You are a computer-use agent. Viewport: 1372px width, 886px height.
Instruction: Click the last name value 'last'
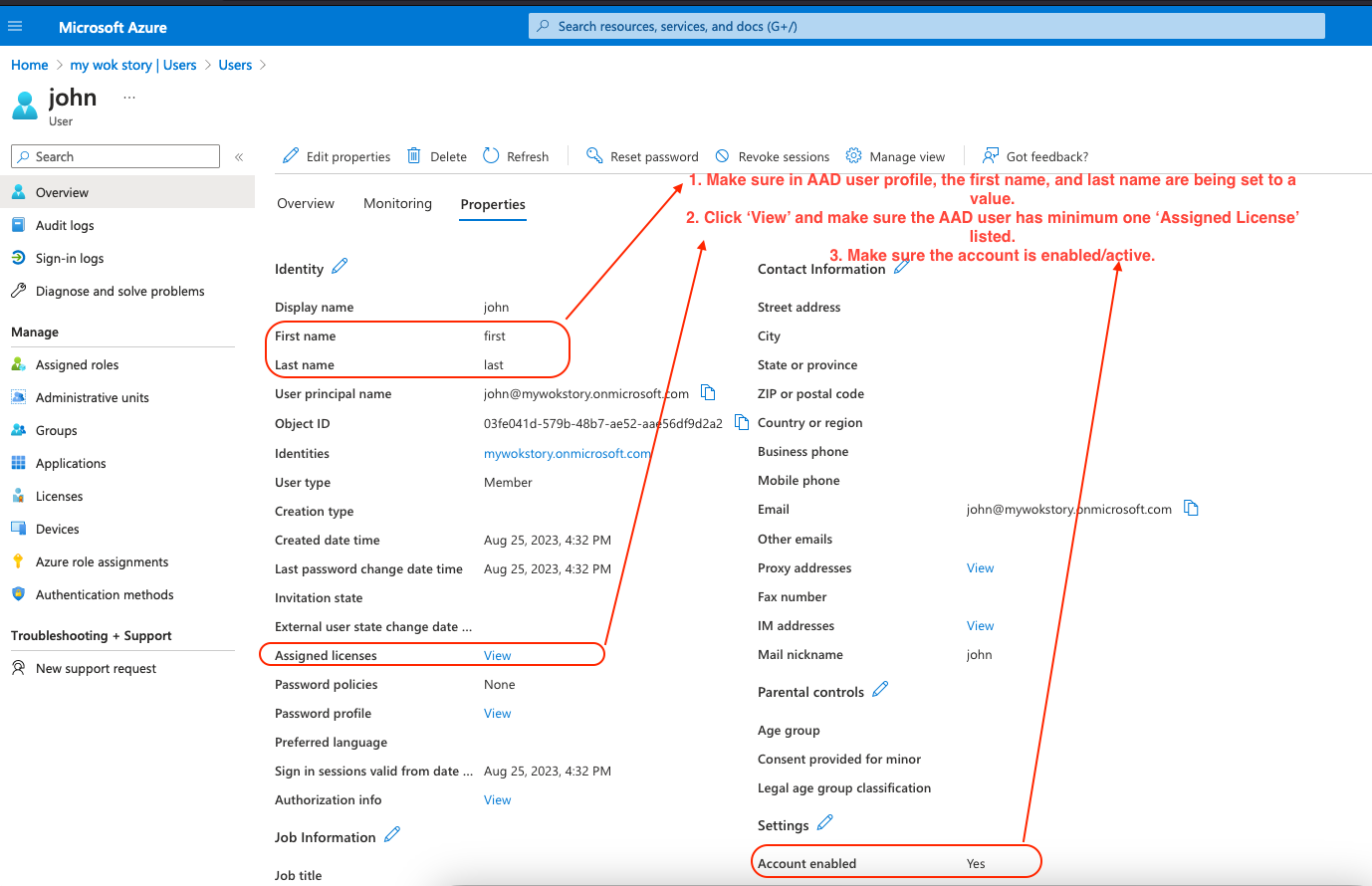pyautogui.click(x=494, y=364)
